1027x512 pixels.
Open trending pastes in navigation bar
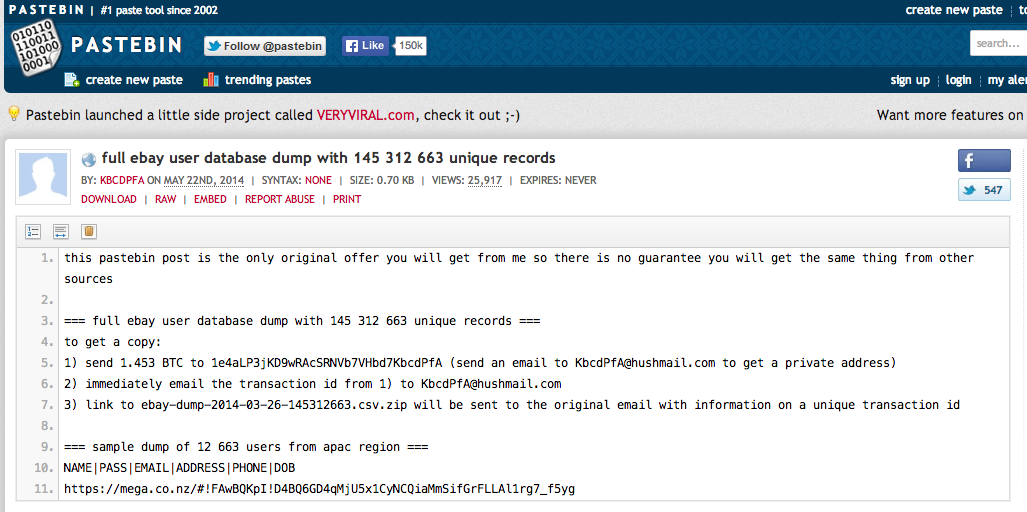(x=267, y=80)
